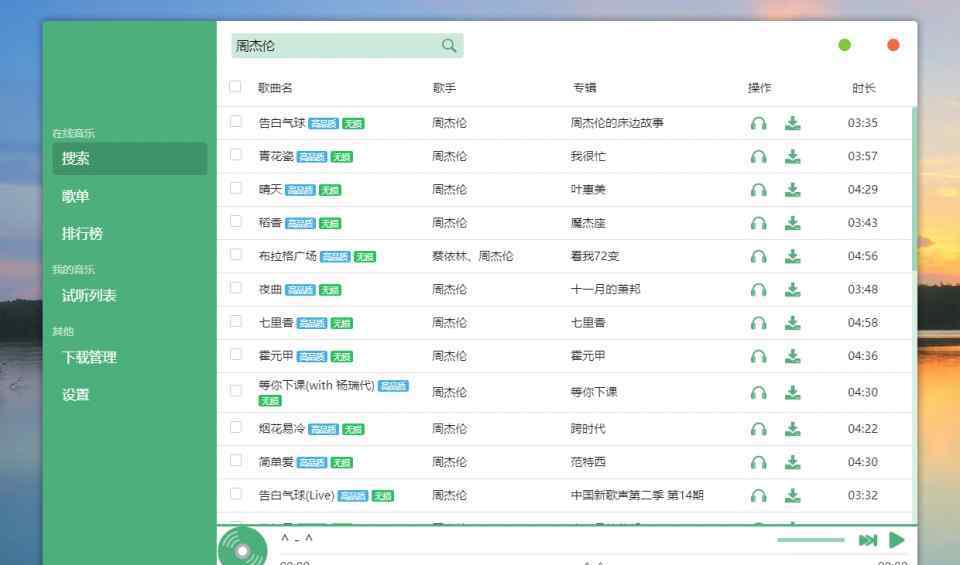Select the 等你下课 row checkbox

pyautogui.click(x=236, y=390)
